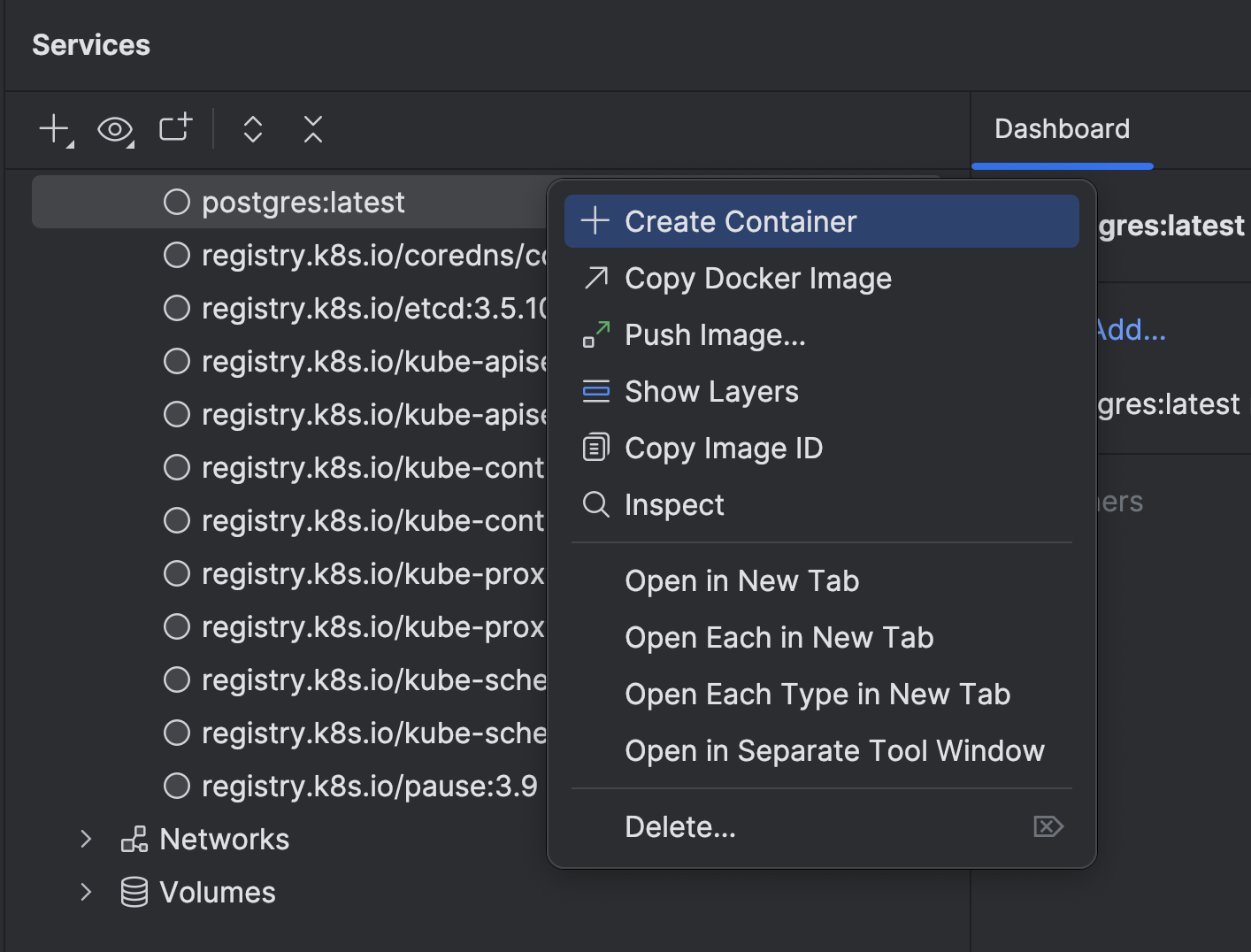Click the Copy Image ID icon

click(x=595, y=448)
